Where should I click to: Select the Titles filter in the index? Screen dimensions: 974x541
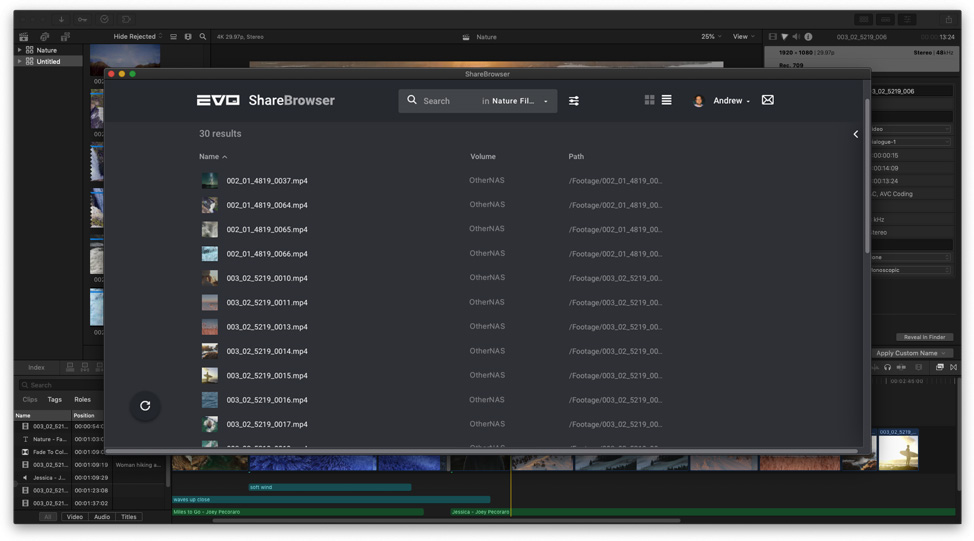(x=128, y=517)
